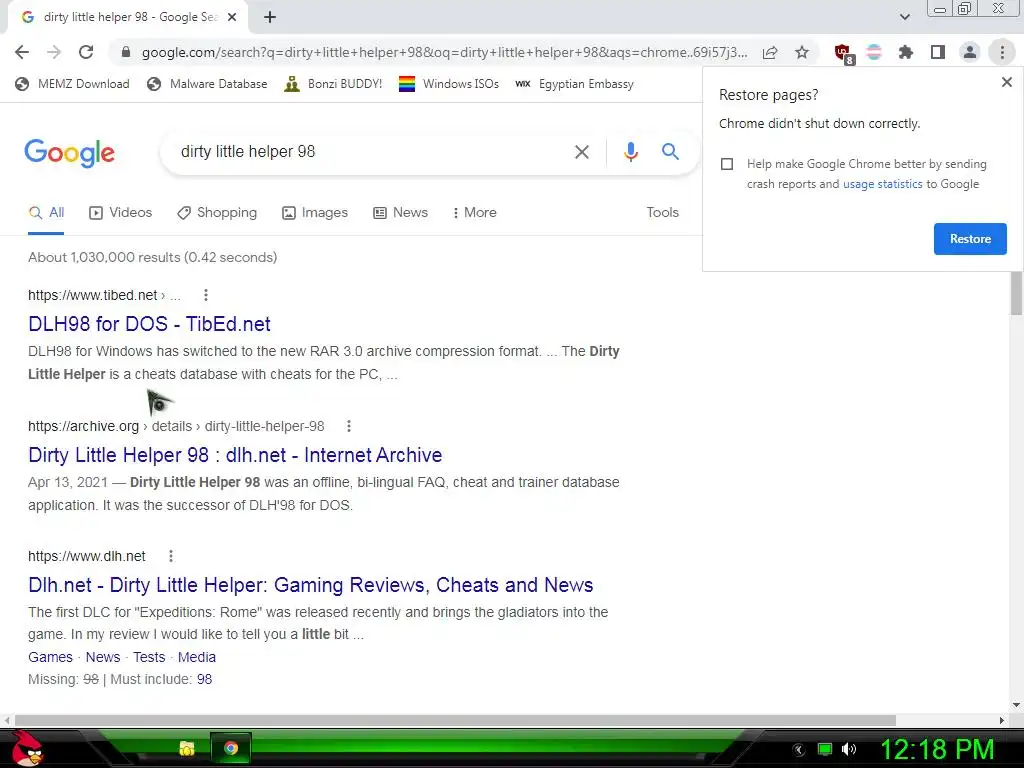Screen dimensions: 1024x768
Task: Open the Angry Birds start button
Action: coord(28,748)
